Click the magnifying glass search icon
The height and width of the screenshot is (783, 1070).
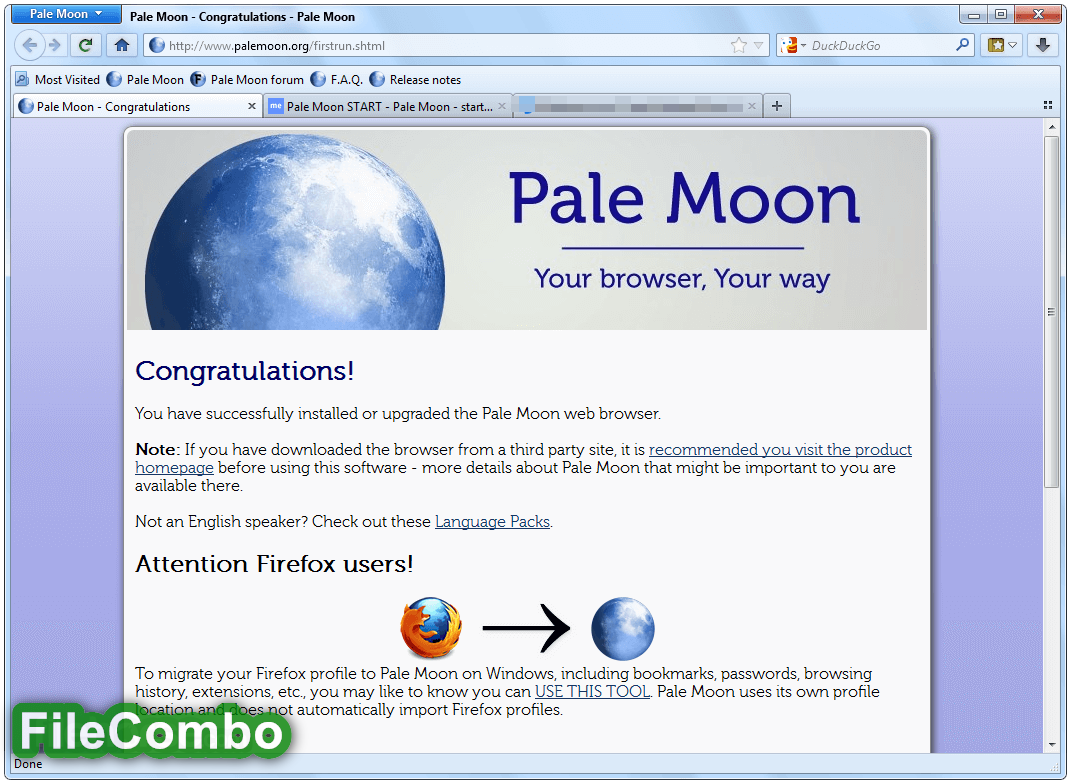click(x=962, y=45)
